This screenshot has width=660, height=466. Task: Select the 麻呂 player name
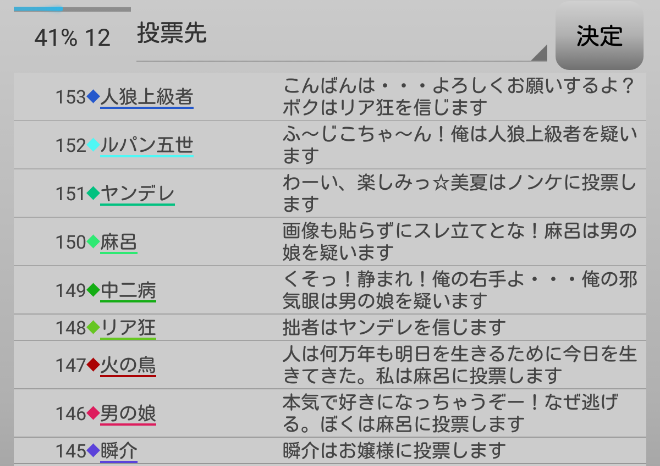[x=119, y=241]
